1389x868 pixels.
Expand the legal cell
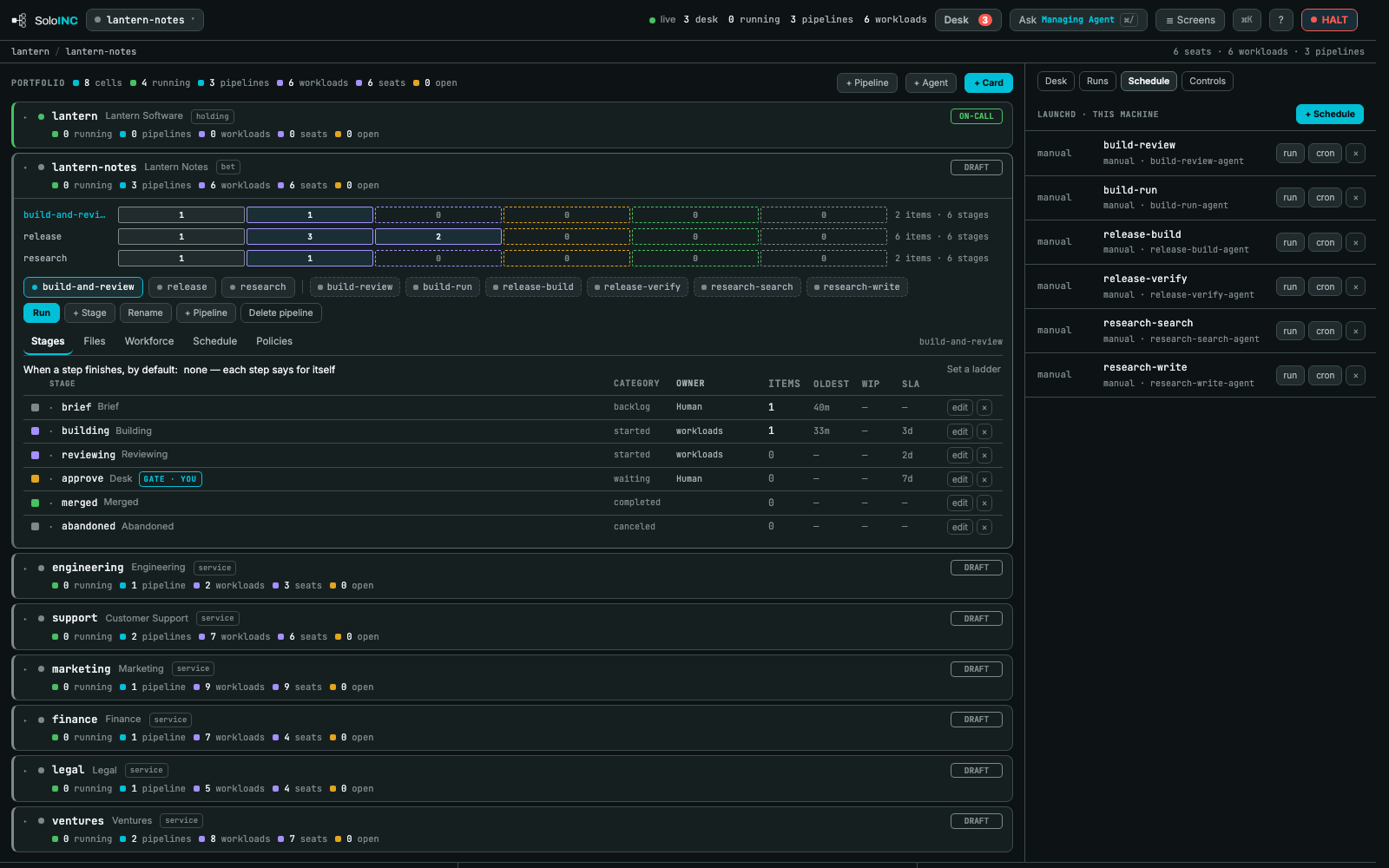pyautogui.click(x=26, y=772)
